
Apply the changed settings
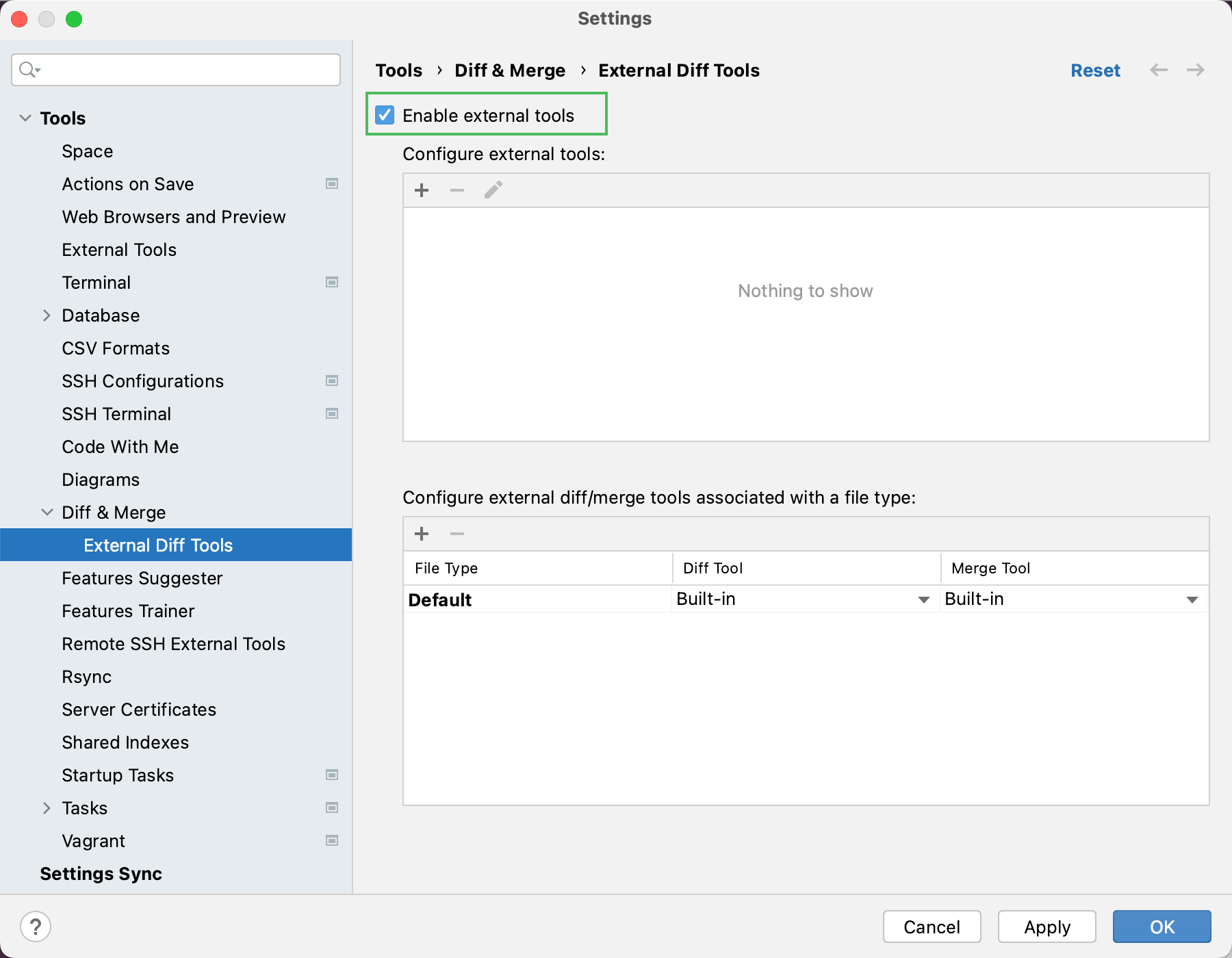click(1046, 927)
